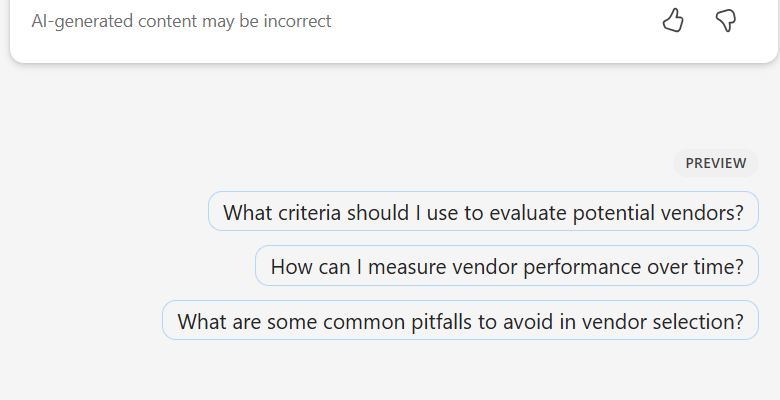This screenshot has height=400, width=780.
Task: Rate the response as helpful
Action: [x=673, y=20]
